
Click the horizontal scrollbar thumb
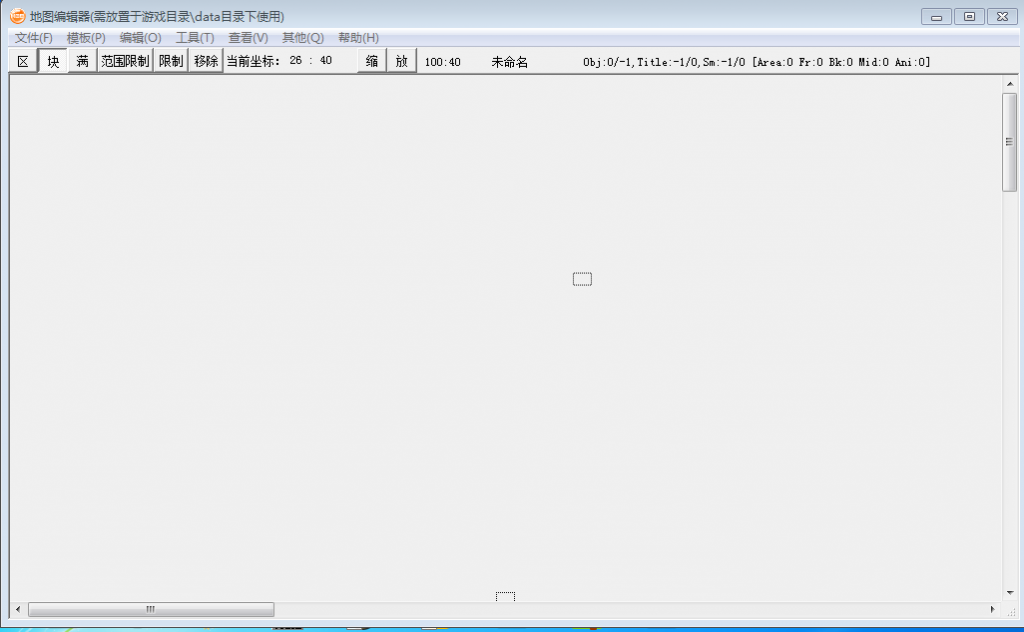(151, 609)
